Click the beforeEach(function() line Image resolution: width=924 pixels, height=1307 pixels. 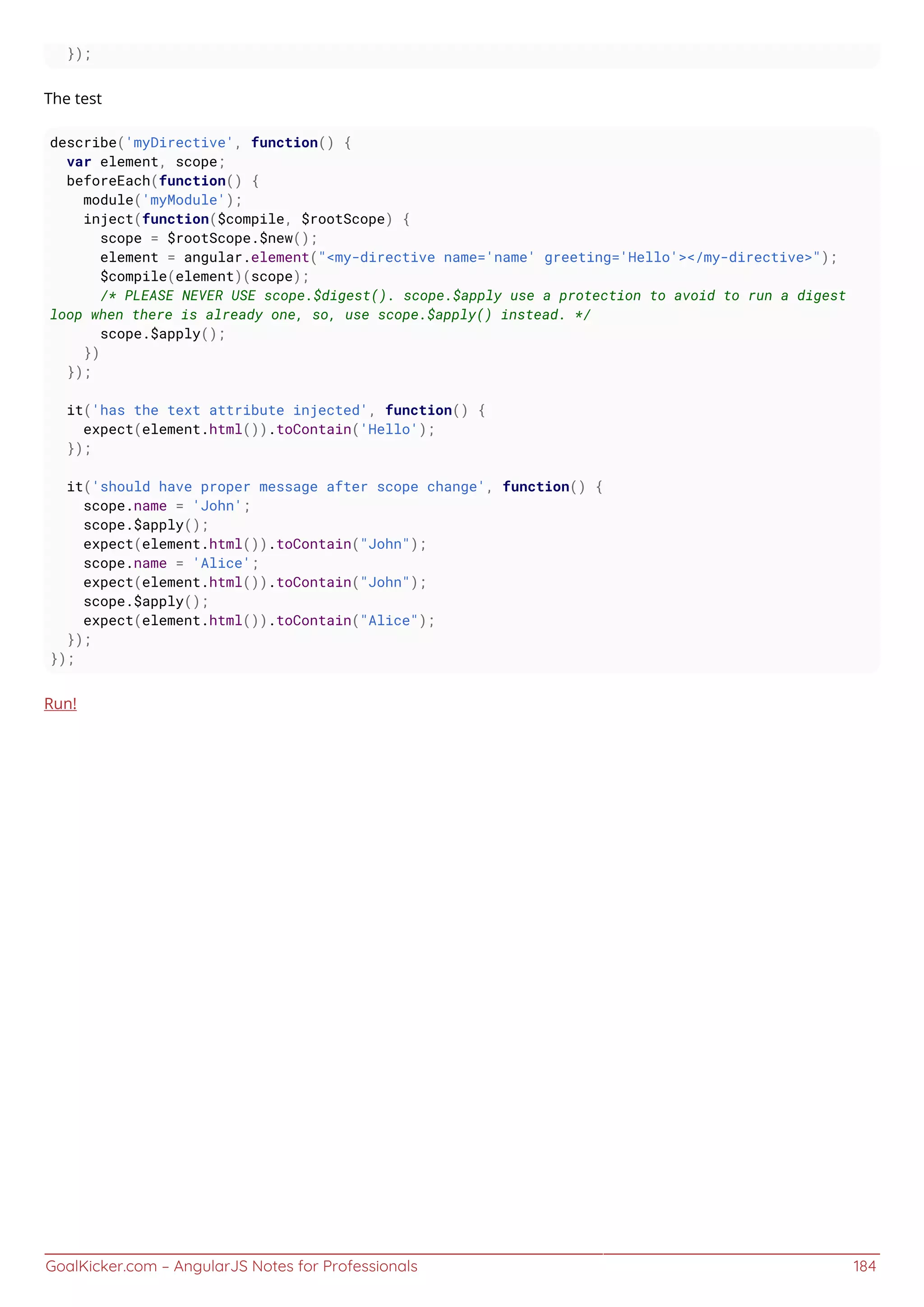tap(163, 181)
